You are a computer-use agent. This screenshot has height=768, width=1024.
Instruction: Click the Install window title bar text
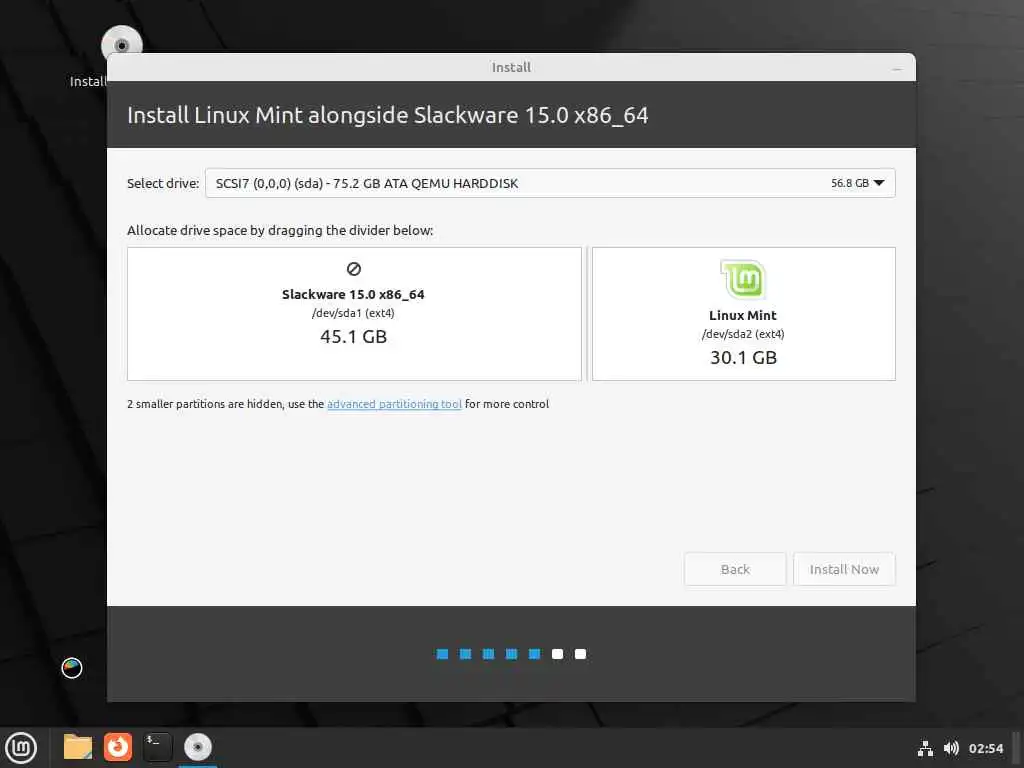pyautogui.click(x=511, y=67)
